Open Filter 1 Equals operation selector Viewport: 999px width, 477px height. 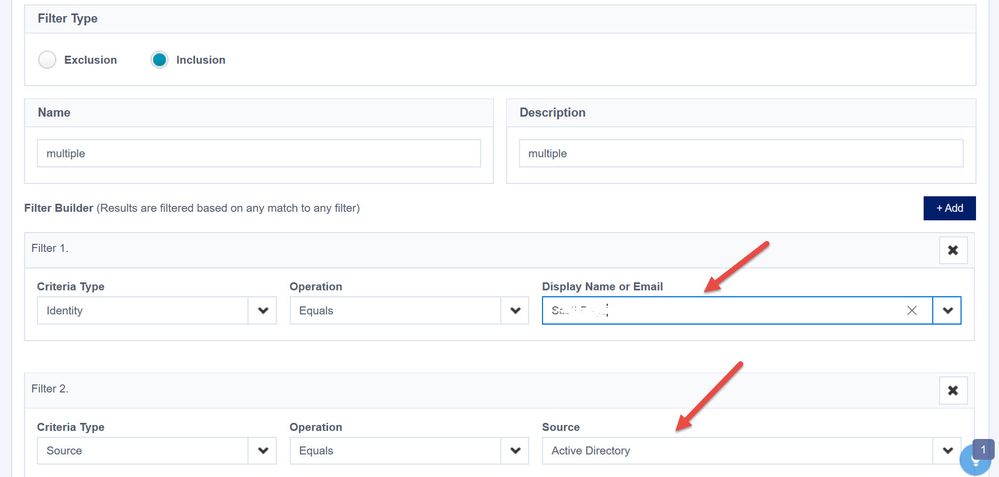click(395, 311)
